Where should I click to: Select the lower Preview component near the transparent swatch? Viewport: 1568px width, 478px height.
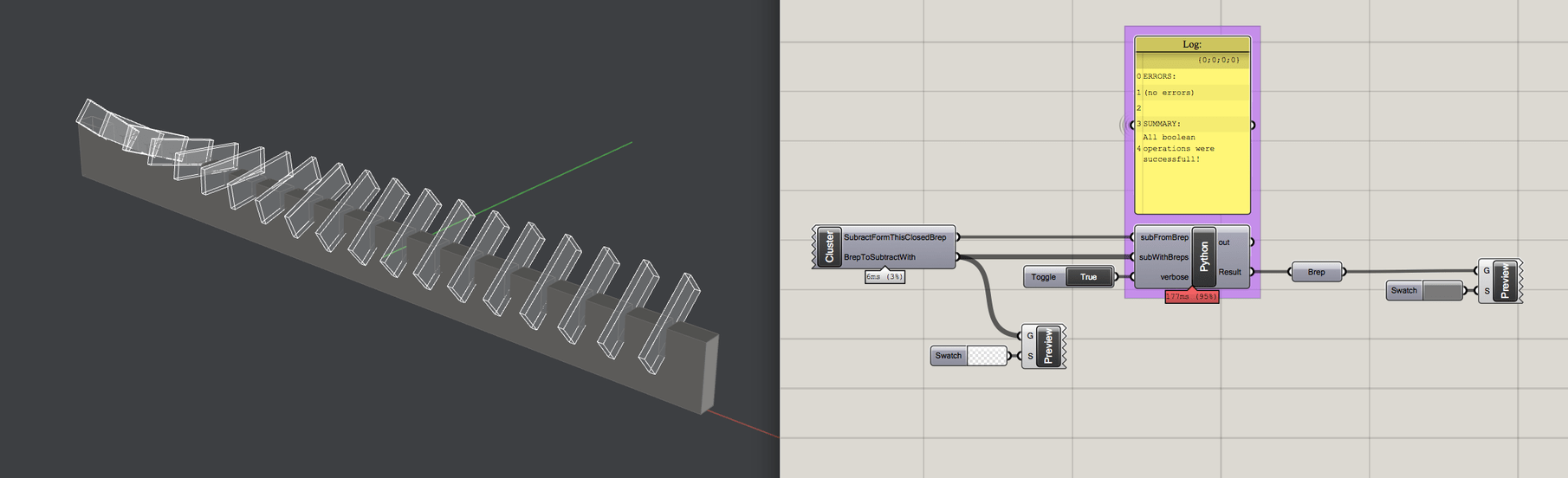[x=1048, y=346]
